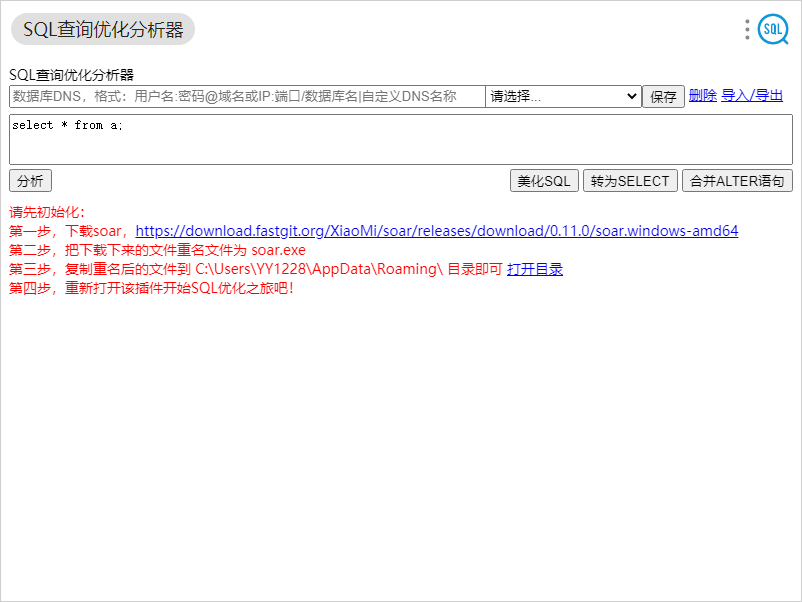Click the red 请先初始化 notice text
The height and width of the screenshot is (602, 802).
[x=47, y=212]
